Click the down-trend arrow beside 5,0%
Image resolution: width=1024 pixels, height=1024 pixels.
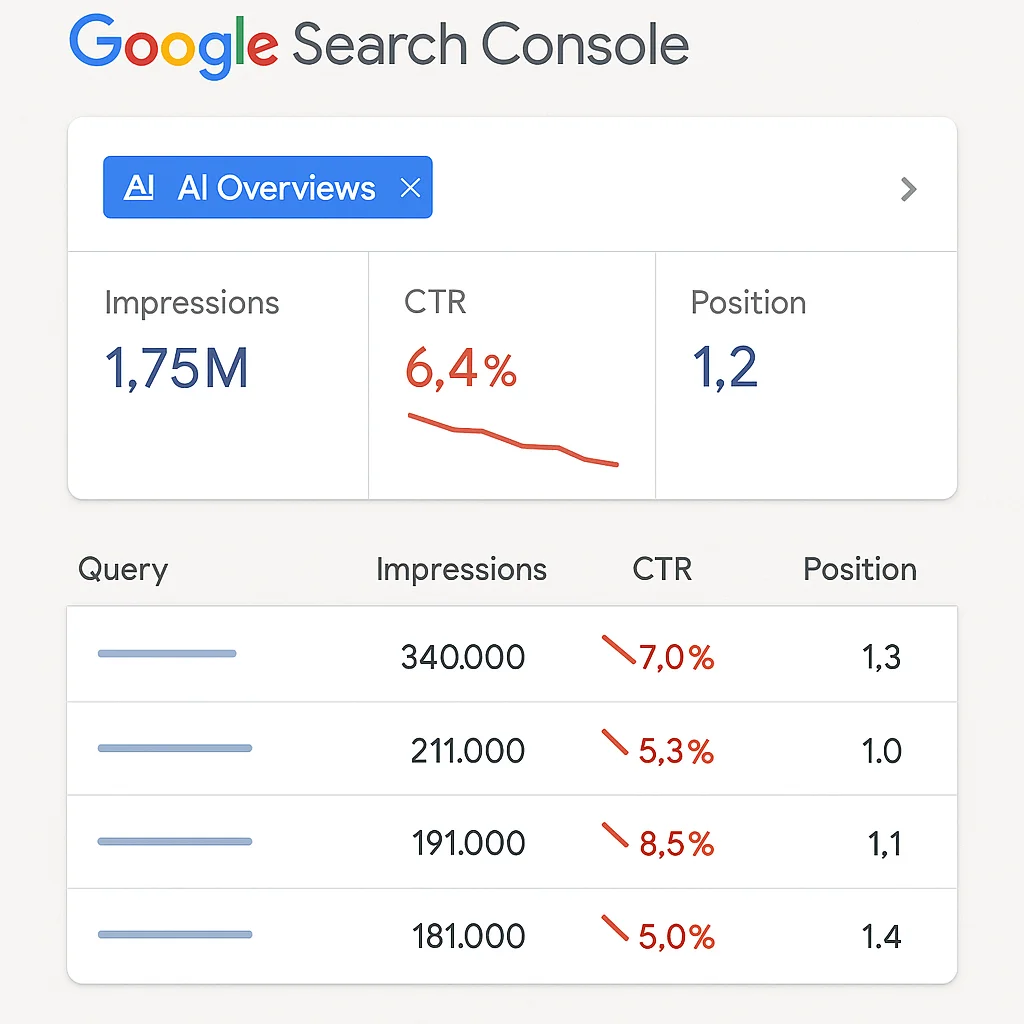615,929
